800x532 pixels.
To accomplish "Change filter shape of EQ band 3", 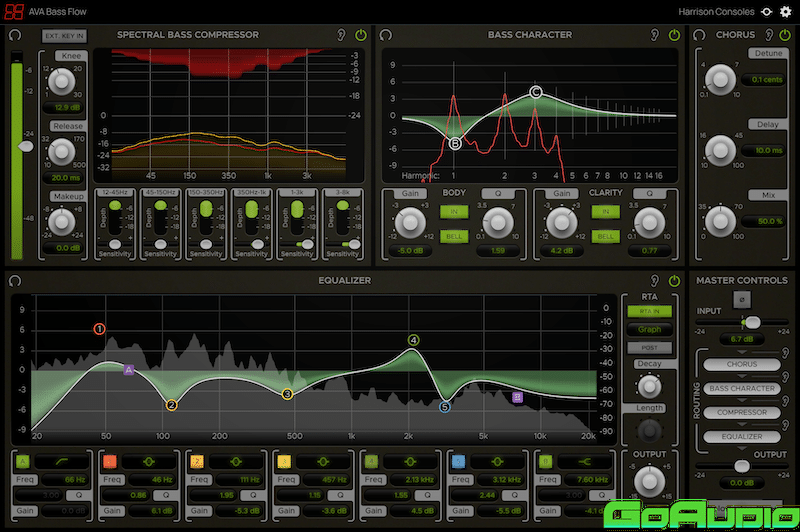I will pyautogui.click(x=323, y=462).
